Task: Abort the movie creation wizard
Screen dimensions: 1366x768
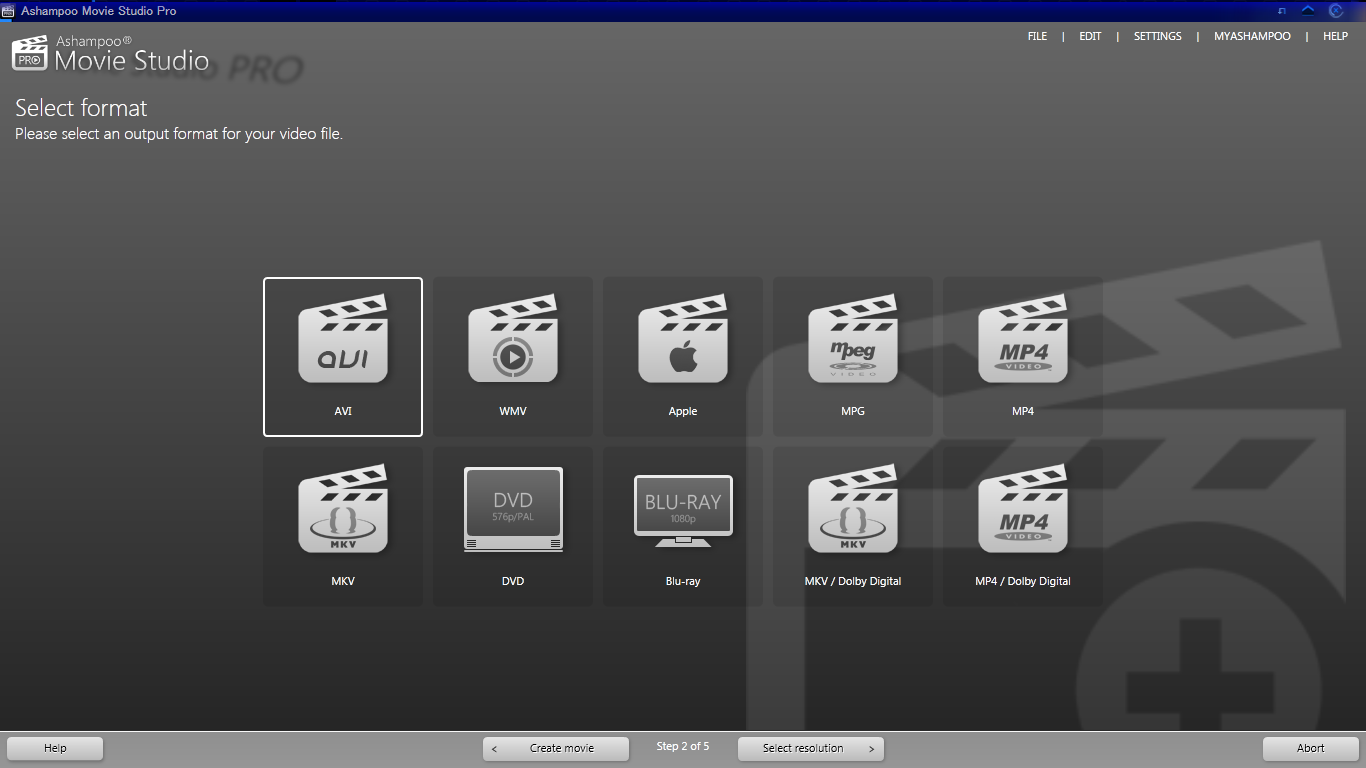Action: click(x=1310, y=748)
